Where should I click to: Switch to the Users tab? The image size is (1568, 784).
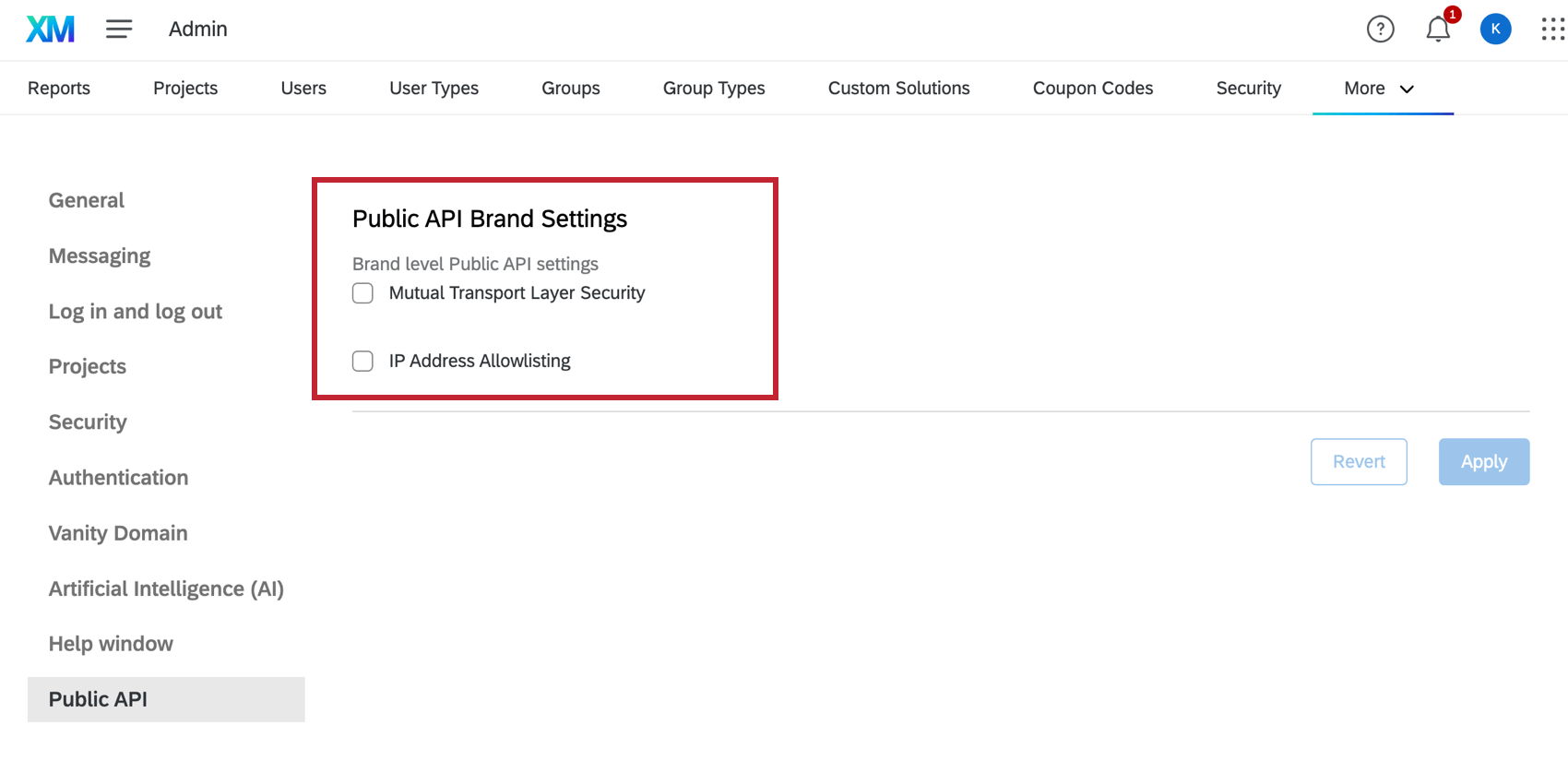tap(303, 89)
